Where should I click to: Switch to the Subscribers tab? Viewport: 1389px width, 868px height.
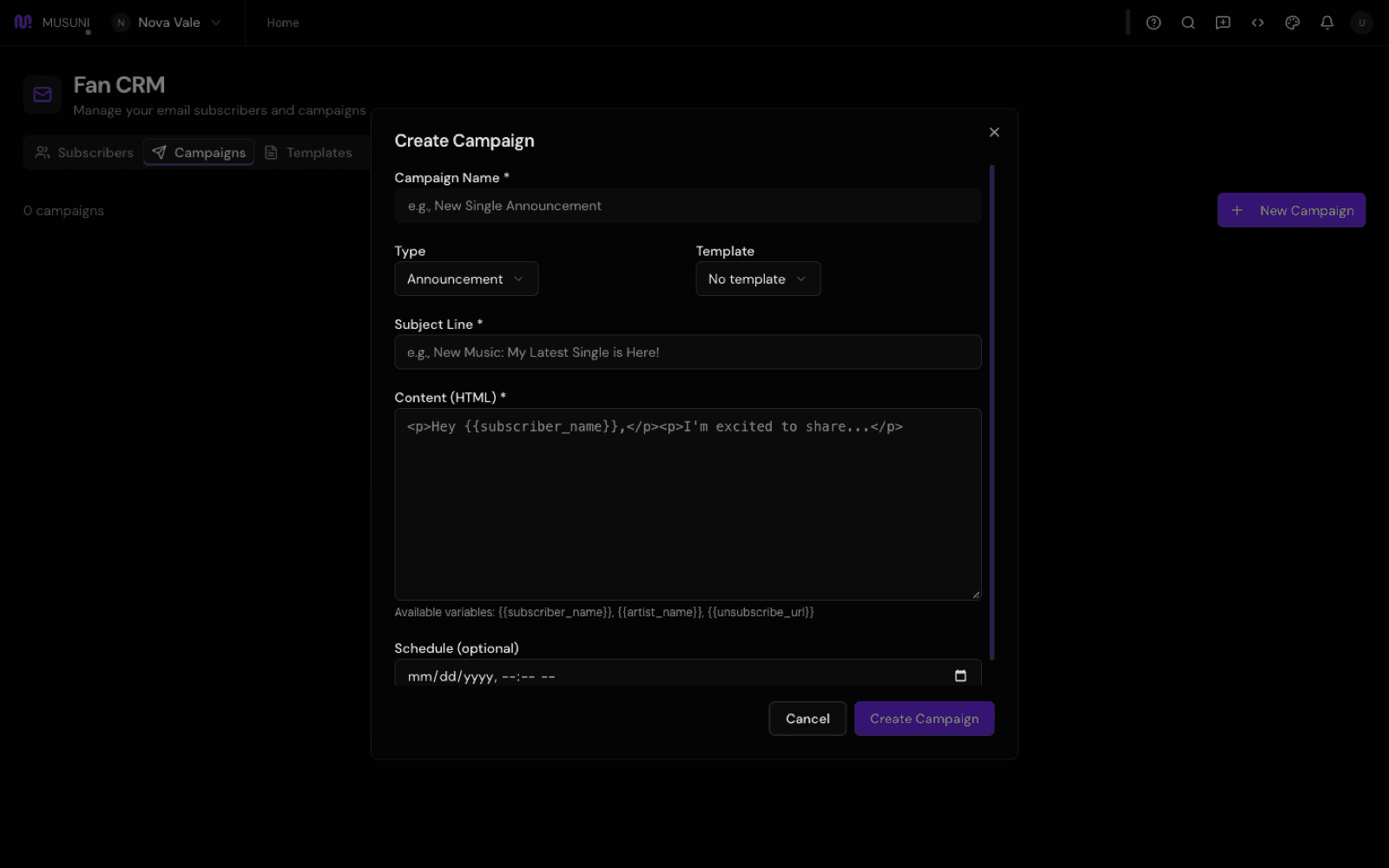[84, 153]
